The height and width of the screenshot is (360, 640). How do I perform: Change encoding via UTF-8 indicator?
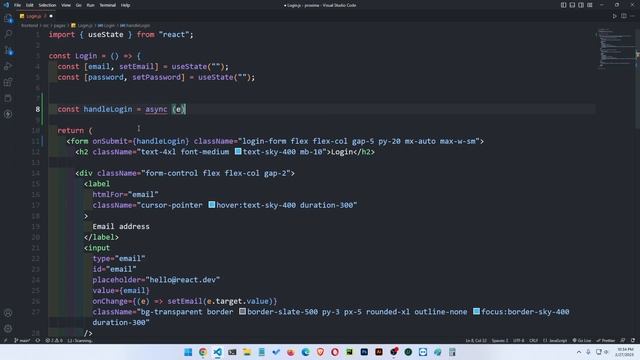519,340
